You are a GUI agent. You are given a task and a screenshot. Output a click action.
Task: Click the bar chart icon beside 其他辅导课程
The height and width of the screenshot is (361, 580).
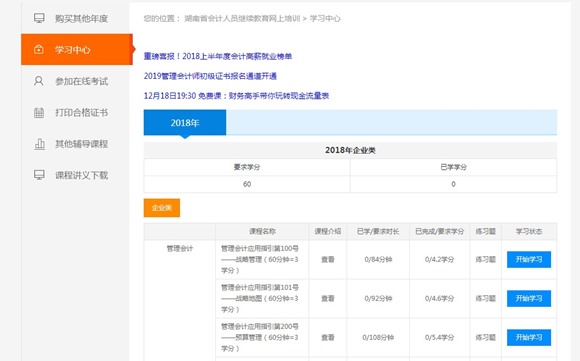point(39,144)
